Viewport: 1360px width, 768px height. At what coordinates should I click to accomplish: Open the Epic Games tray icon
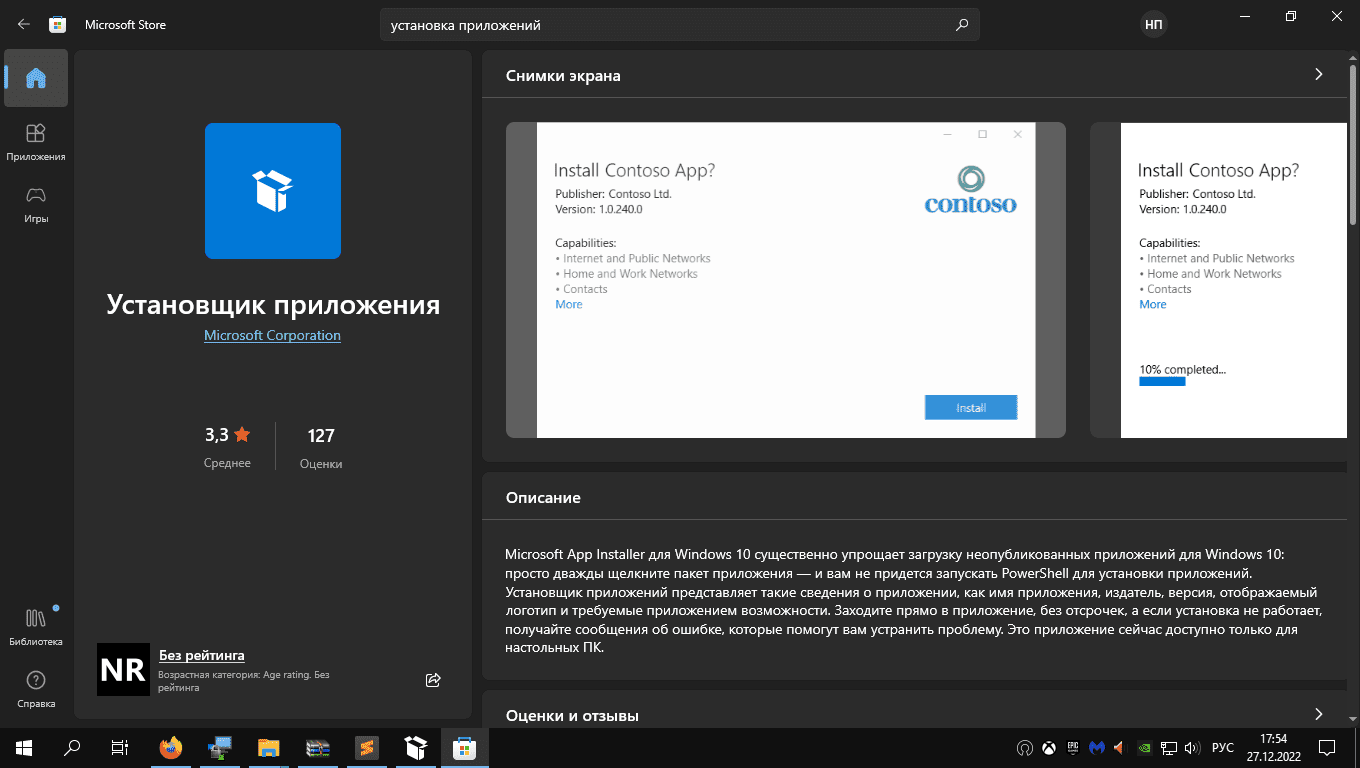[x=1073, y=747]
